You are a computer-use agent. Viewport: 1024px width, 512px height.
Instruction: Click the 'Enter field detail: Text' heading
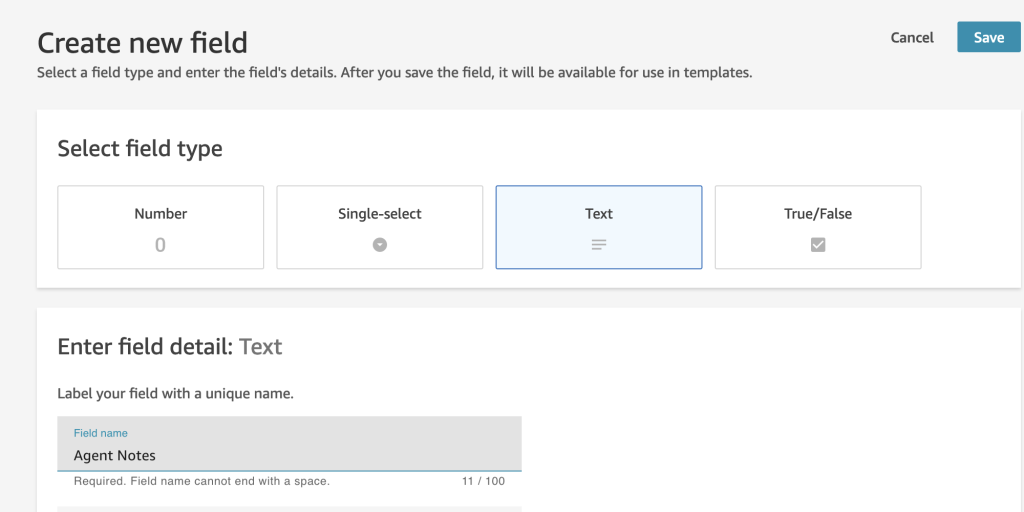tap(170, 347)
